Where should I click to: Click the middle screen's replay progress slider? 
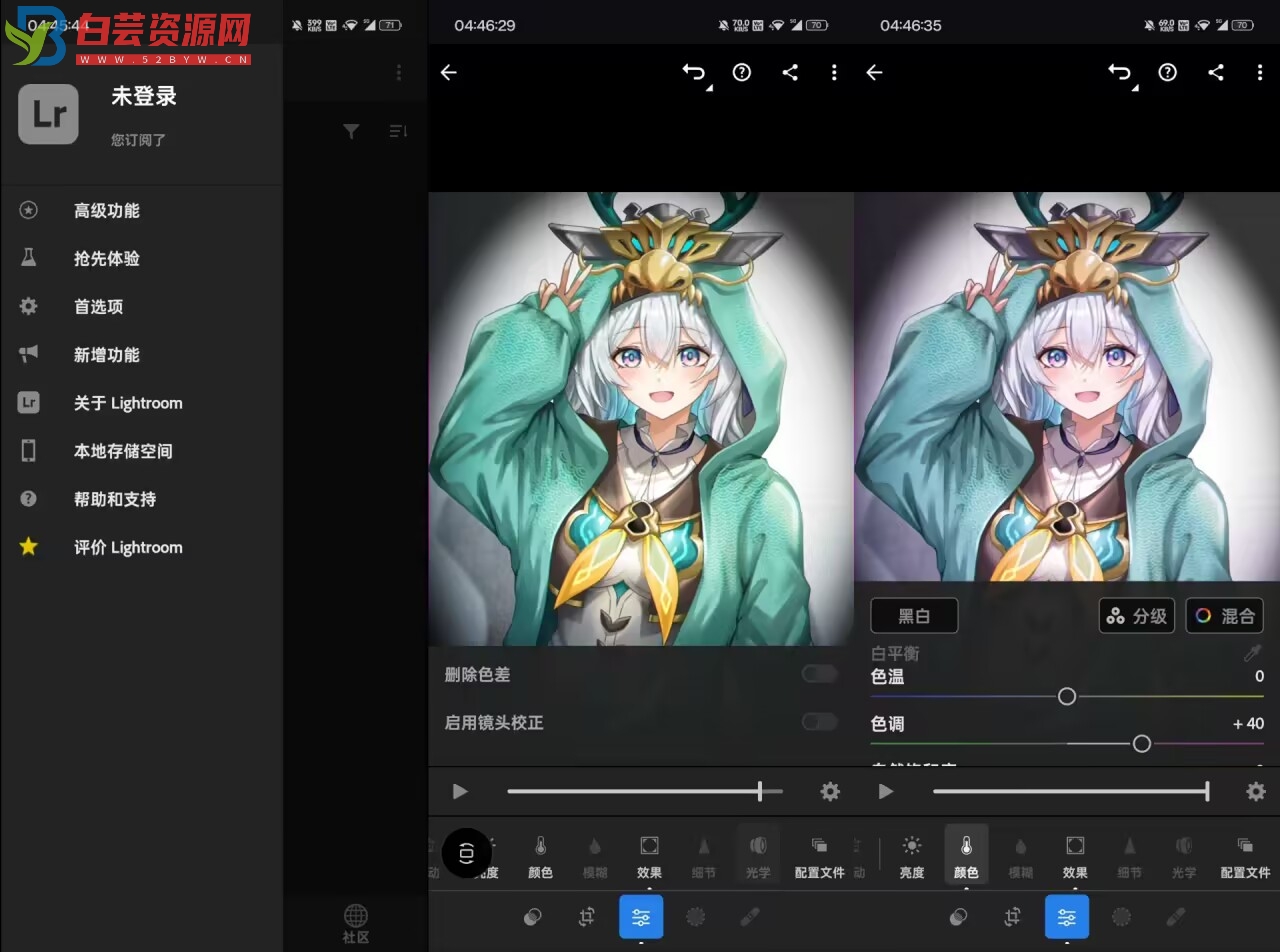(x=645, y=792)
